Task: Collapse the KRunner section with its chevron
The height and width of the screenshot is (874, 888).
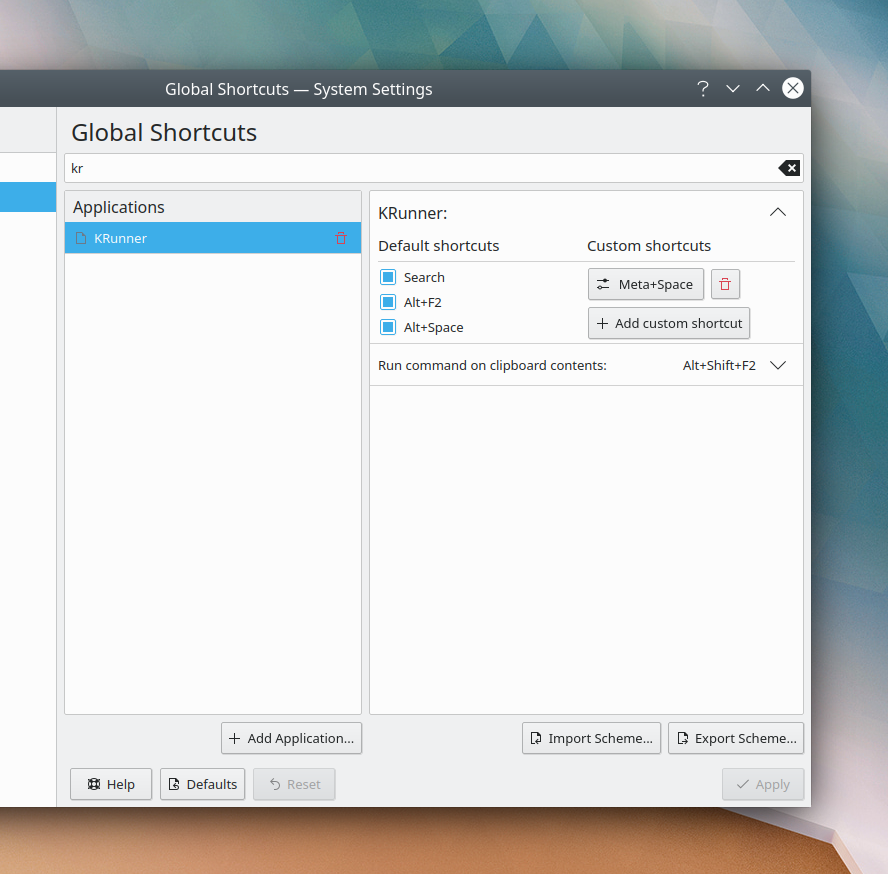Action: click(777, 212)
